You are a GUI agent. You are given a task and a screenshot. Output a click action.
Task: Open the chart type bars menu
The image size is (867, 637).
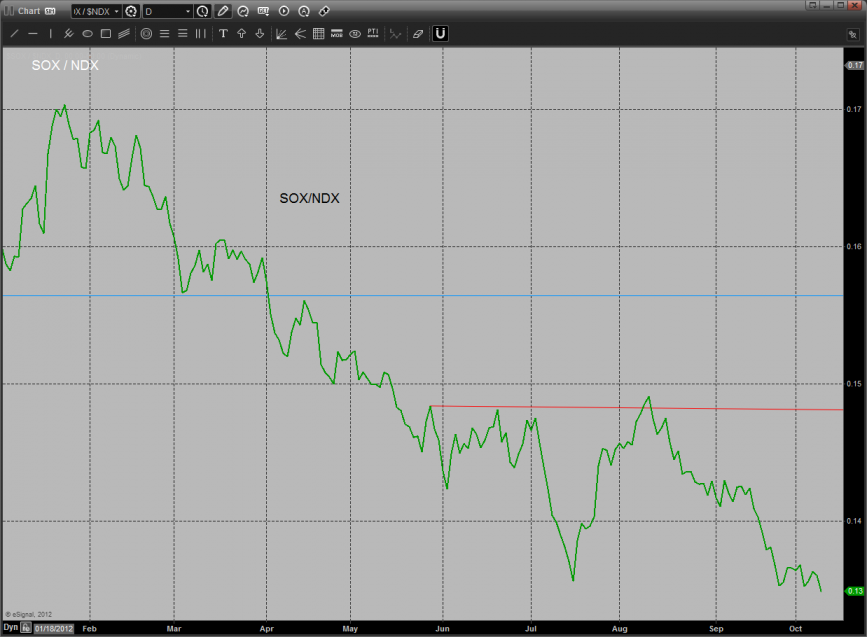tap(263, 11)
